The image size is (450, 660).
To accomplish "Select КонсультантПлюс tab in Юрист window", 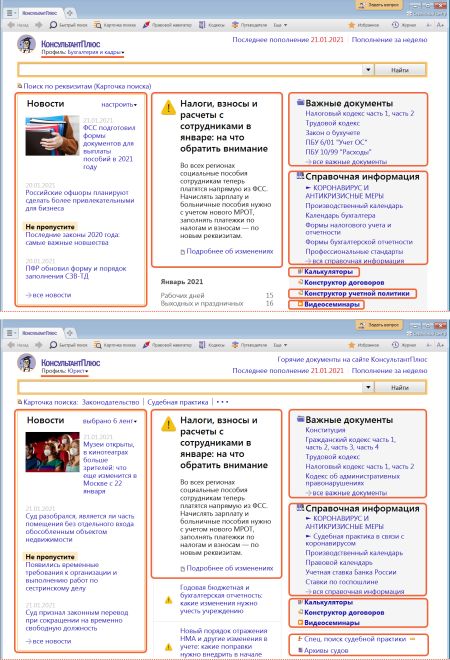I will coord(40,333).
